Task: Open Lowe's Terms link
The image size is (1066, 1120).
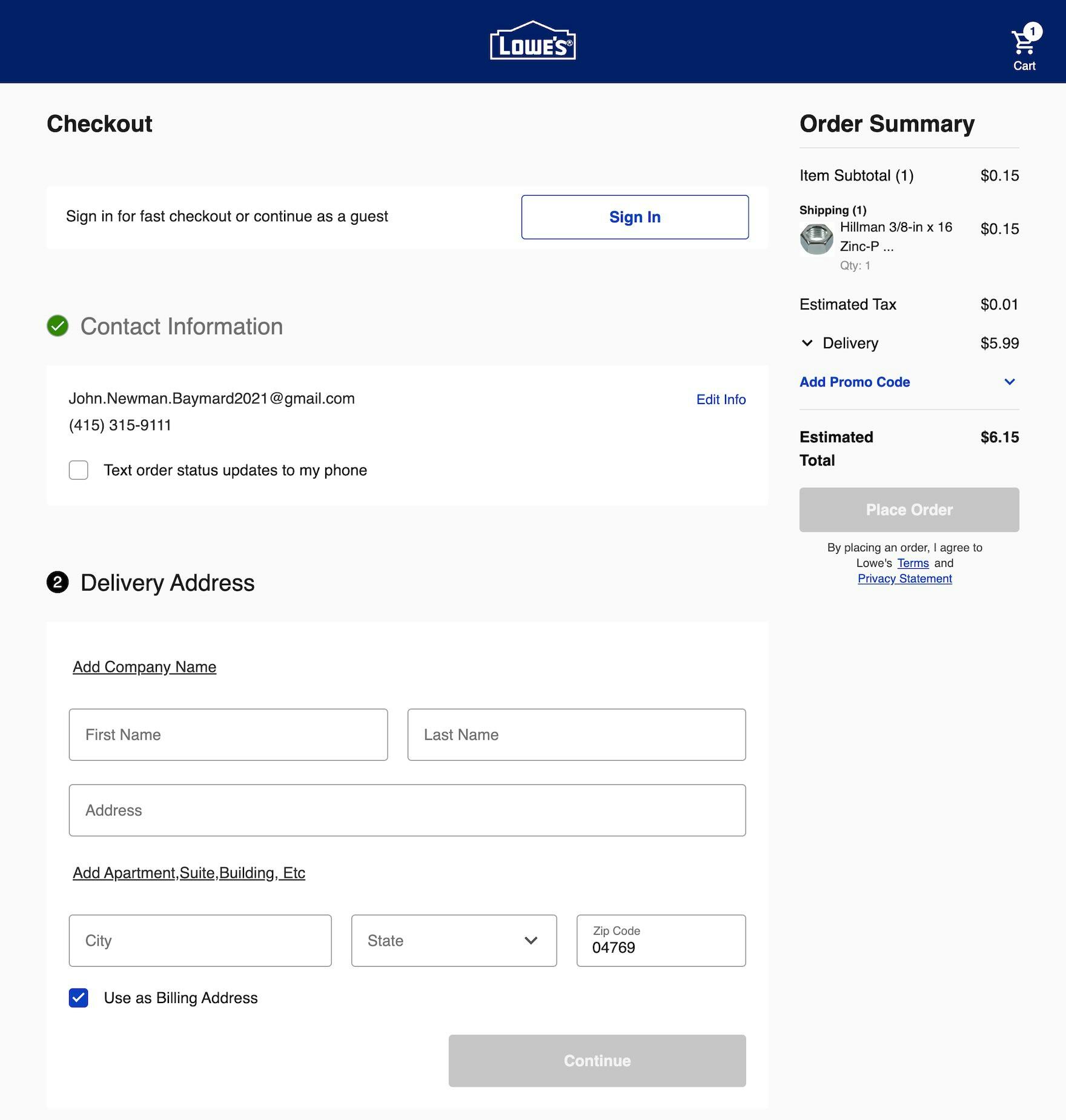Action: point(913,563)
